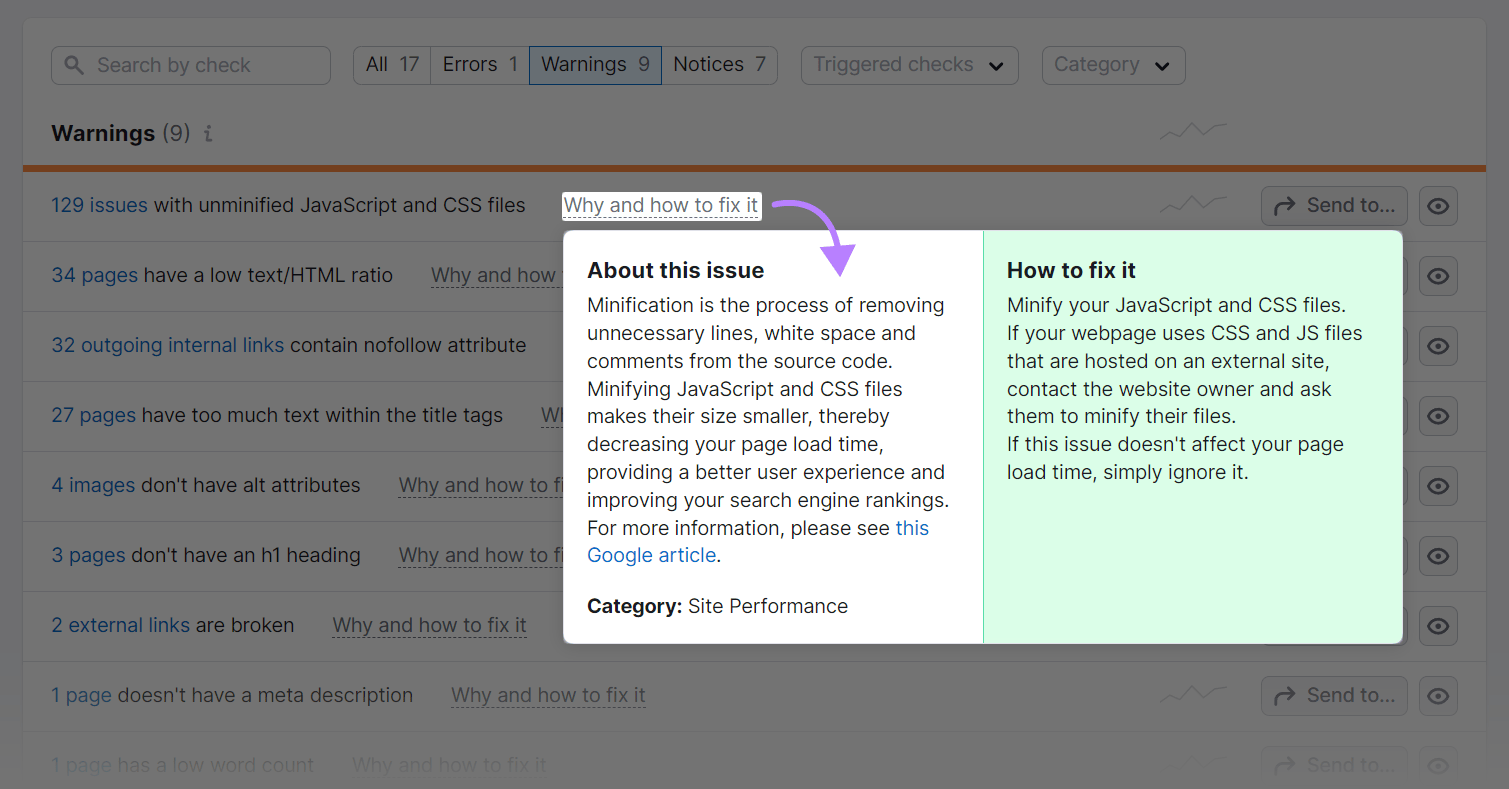Open the Category filter dropdown

pyautogui.click(x=1112, y=64)
